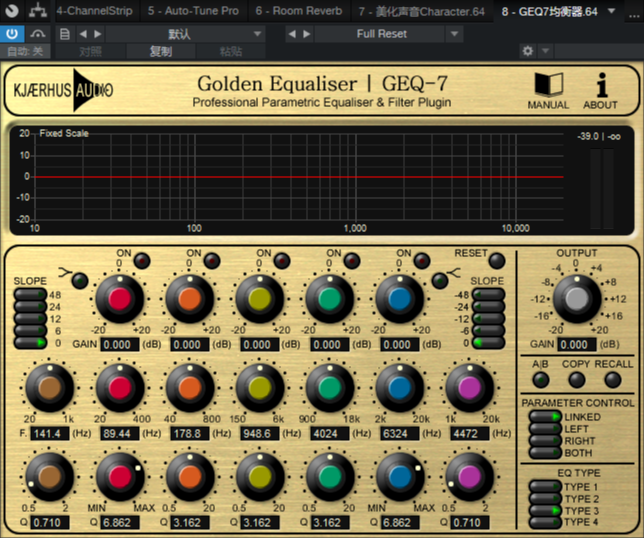Go to next preset in 默认 selector
Image resolution: width=644 pixels, height=538 pixels.
click(x=97, y=34)
